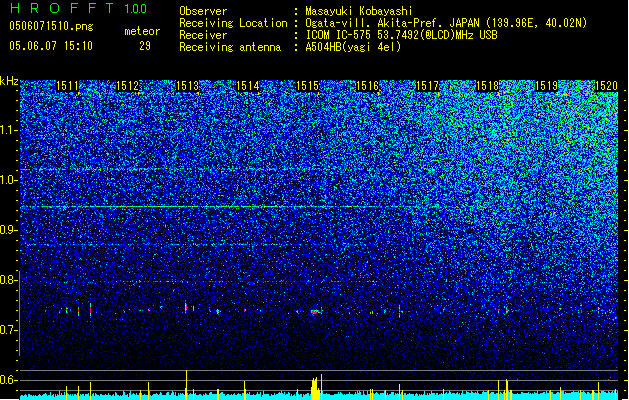Click the 0.6 kHz axis label
629x400 pixels.
point(9,380)
